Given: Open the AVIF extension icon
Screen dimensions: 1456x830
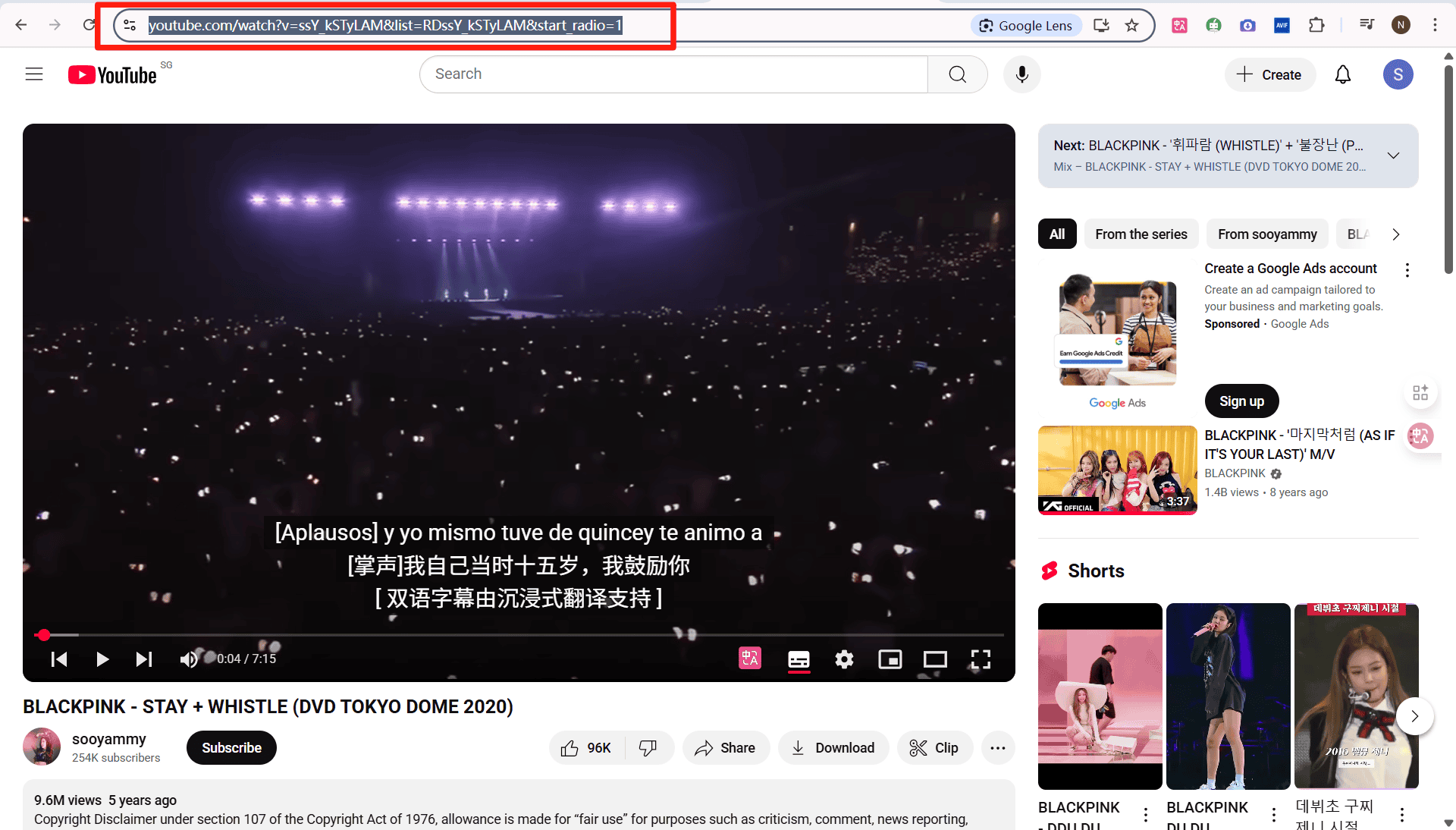Looking at the screenshot, I should [1282, 25].
